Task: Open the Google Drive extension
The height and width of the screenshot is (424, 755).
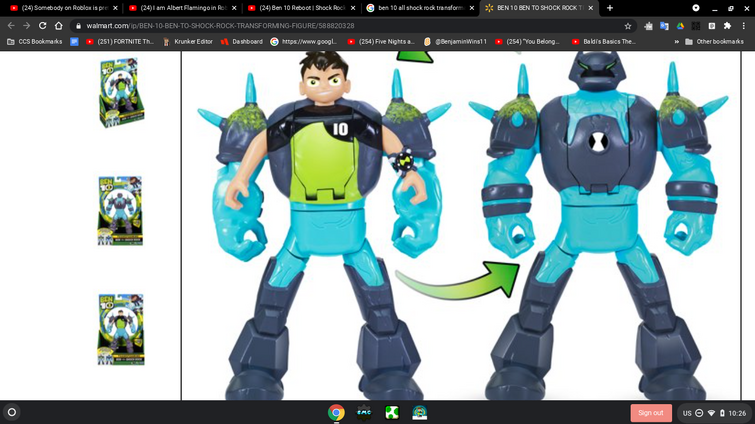Action: [680, 26]
